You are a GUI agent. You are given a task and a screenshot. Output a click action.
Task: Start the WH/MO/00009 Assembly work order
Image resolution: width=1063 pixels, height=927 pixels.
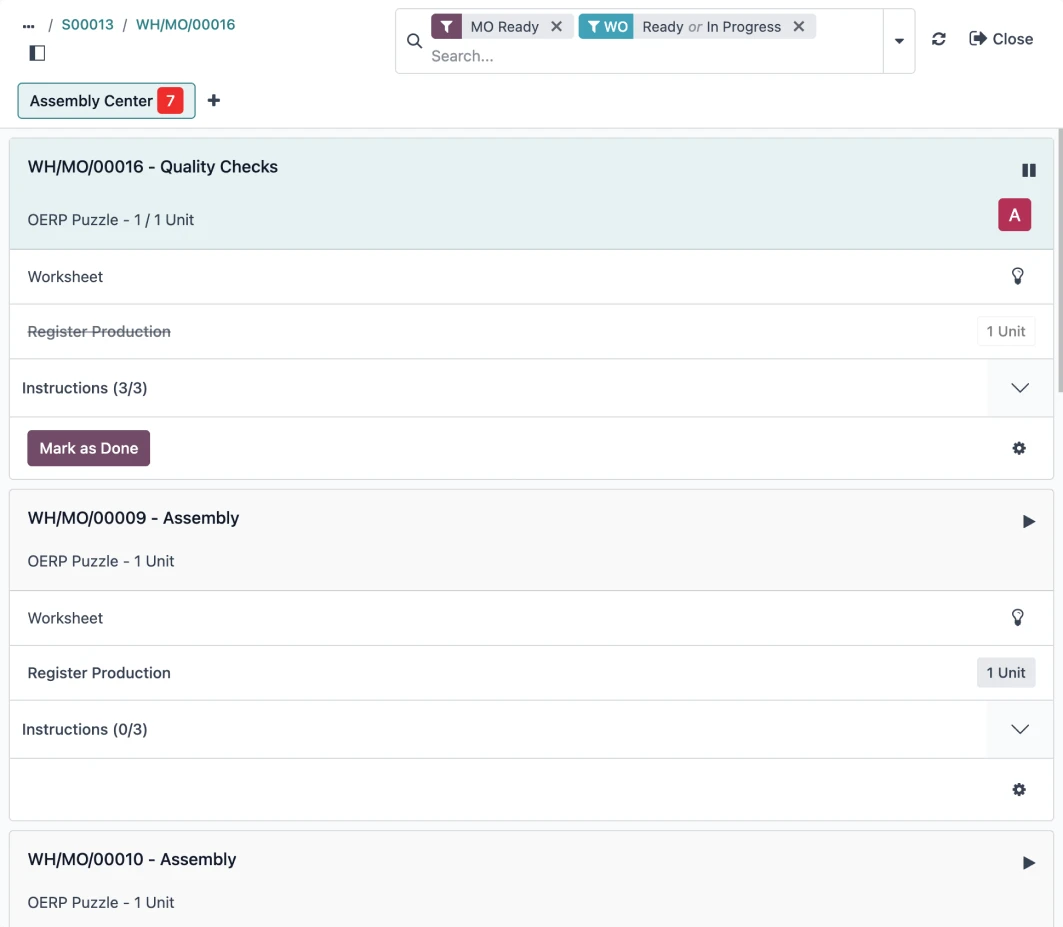1028,521
